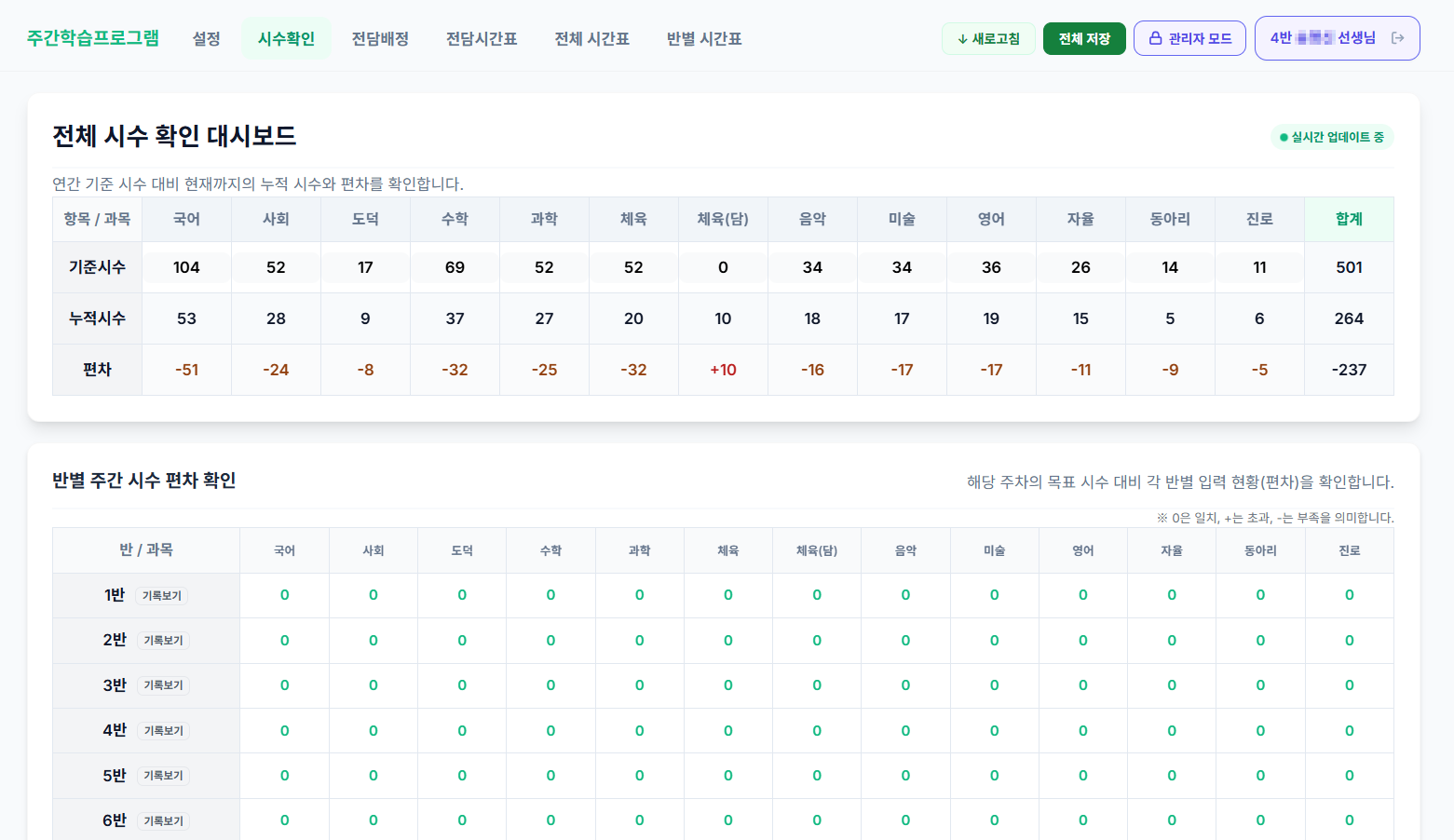Viewport: 1454px width, 840px height.
Task: Click the 주간학습프로그램 logo link
Action: coord(93,38)
